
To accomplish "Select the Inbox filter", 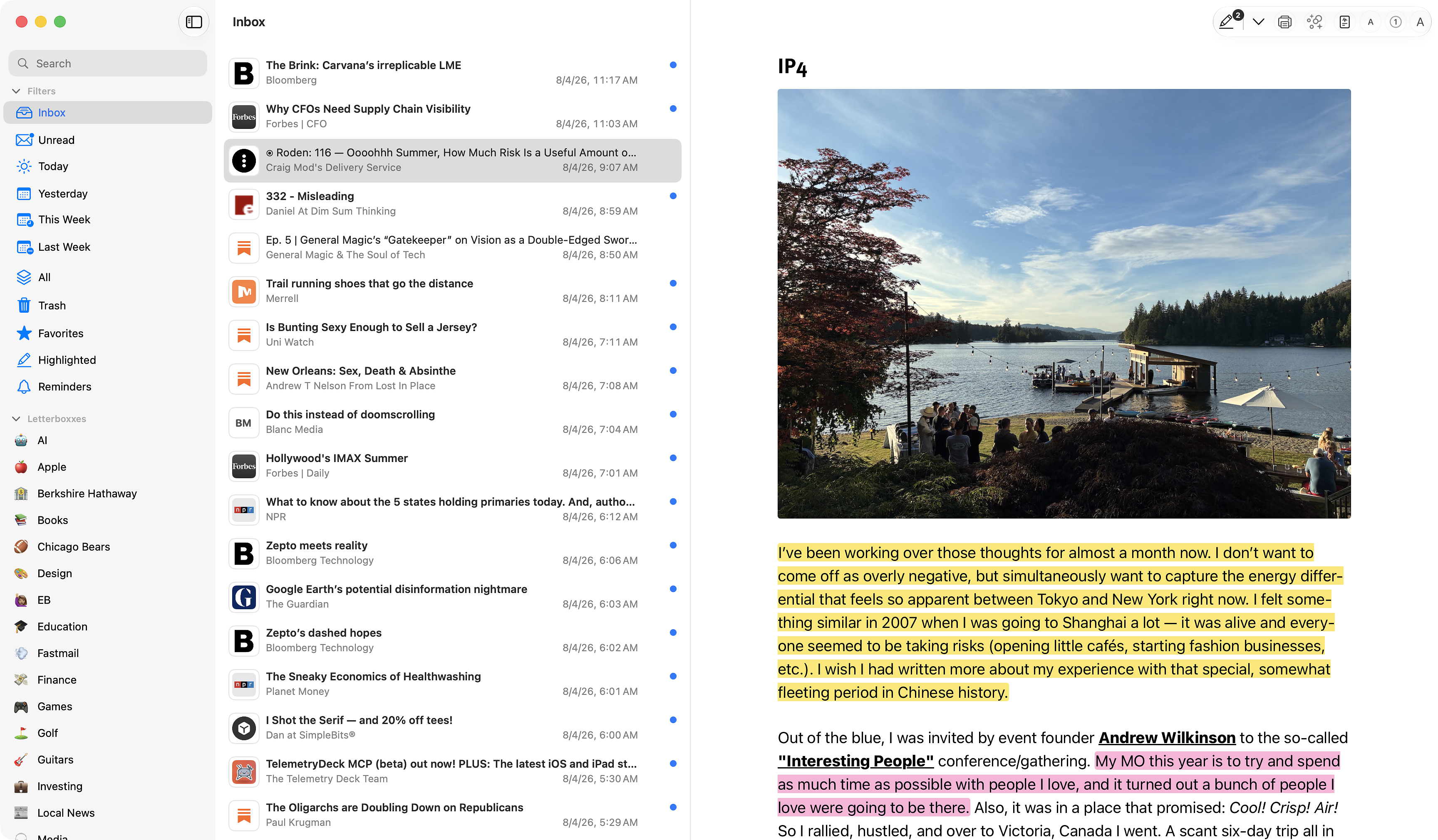I will point(107,112).
